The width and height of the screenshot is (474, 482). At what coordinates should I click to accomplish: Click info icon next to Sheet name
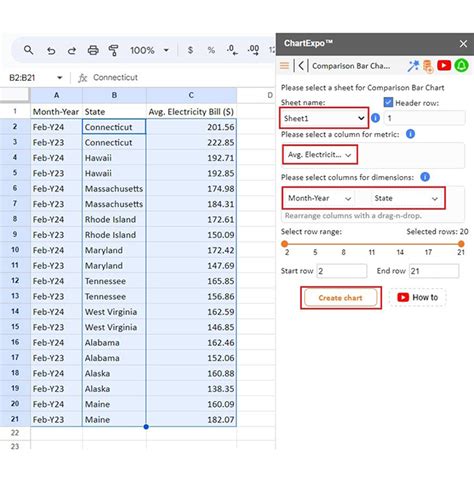coord(375,118)
